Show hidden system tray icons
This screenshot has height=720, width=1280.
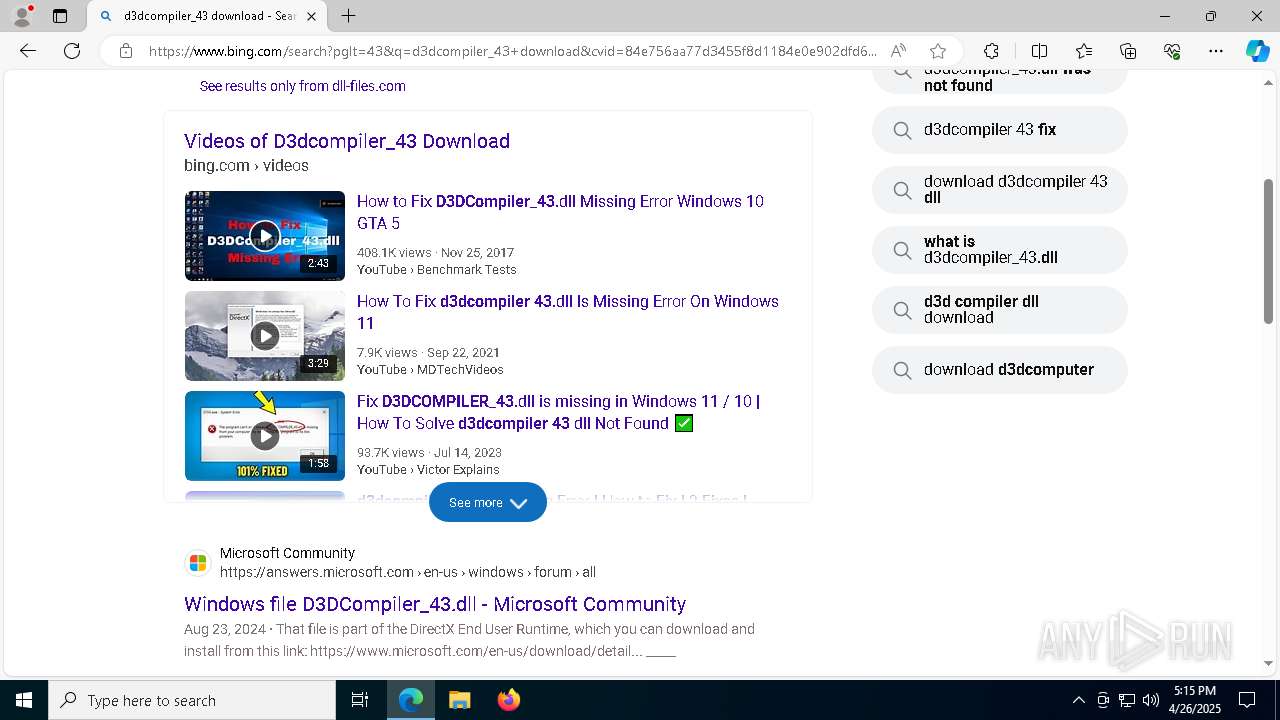(1078, 700)
